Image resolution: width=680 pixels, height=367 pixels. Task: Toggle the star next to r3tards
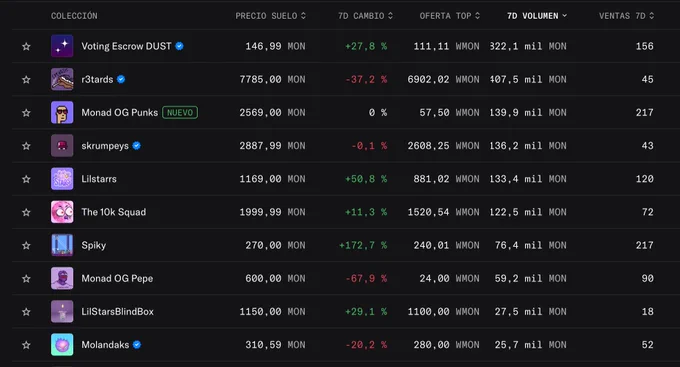[x=26, y=79]
